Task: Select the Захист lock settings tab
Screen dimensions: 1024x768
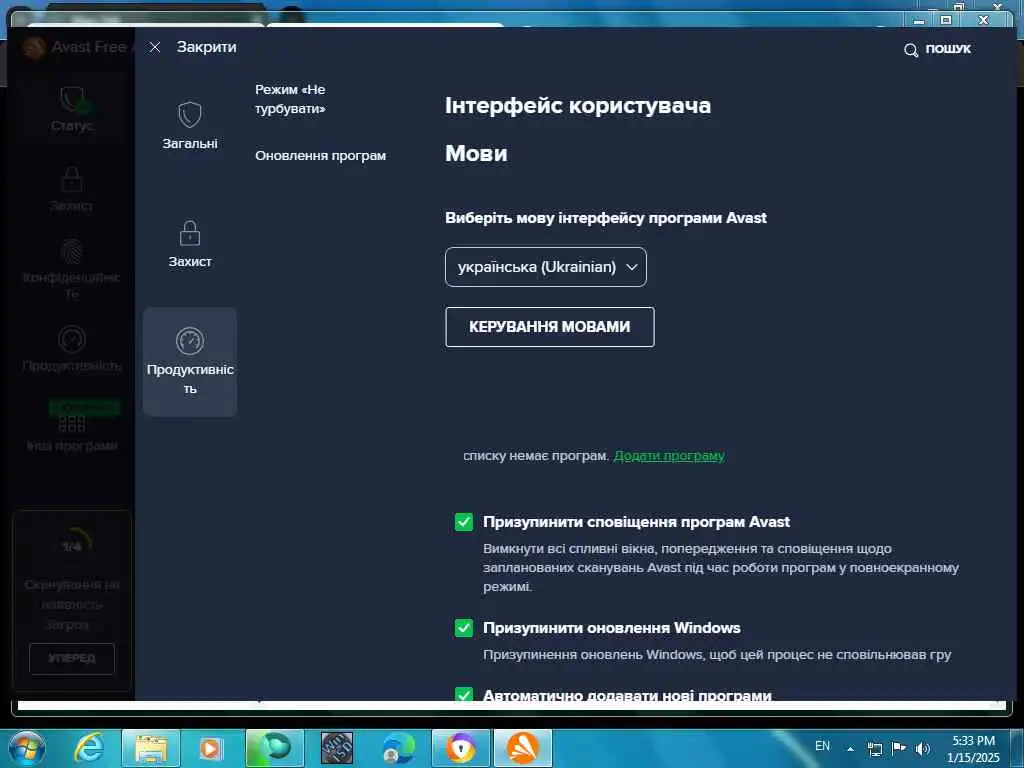Action: [190, 244]
